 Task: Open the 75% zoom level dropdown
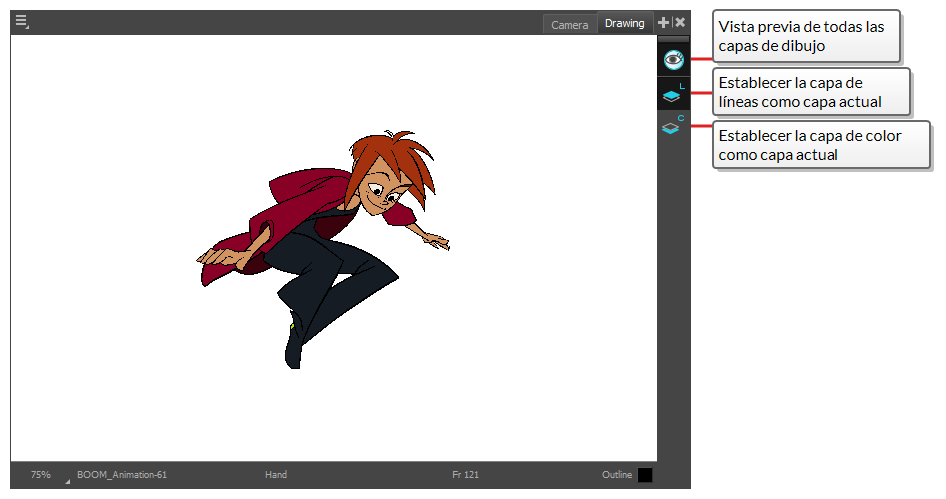[x=40, y=475]
